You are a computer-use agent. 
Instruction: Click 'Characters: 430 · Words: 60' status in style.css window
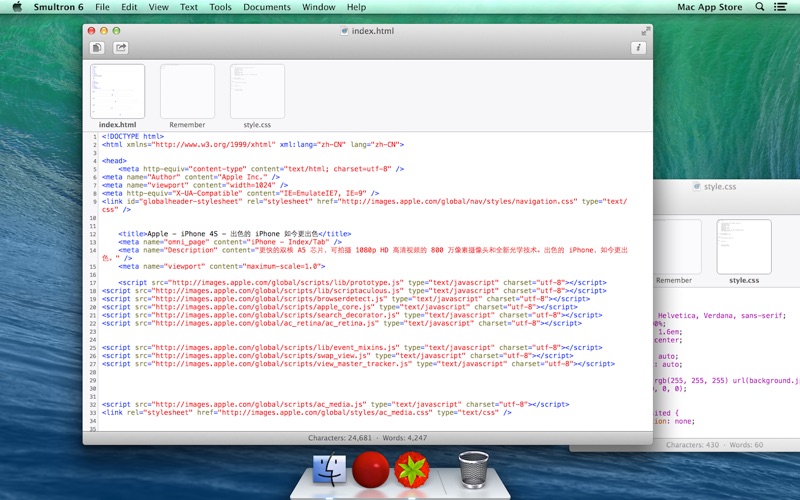click(714, 445)
